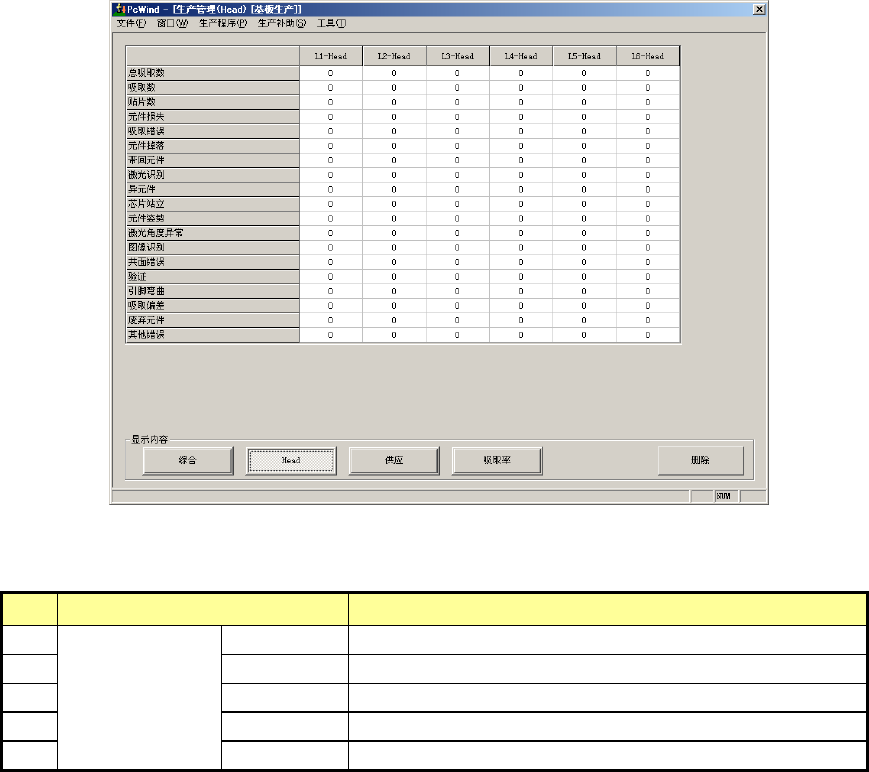Select the L1-Head column header
Screen dimensions: 869x772
click(x=331, y=56)
